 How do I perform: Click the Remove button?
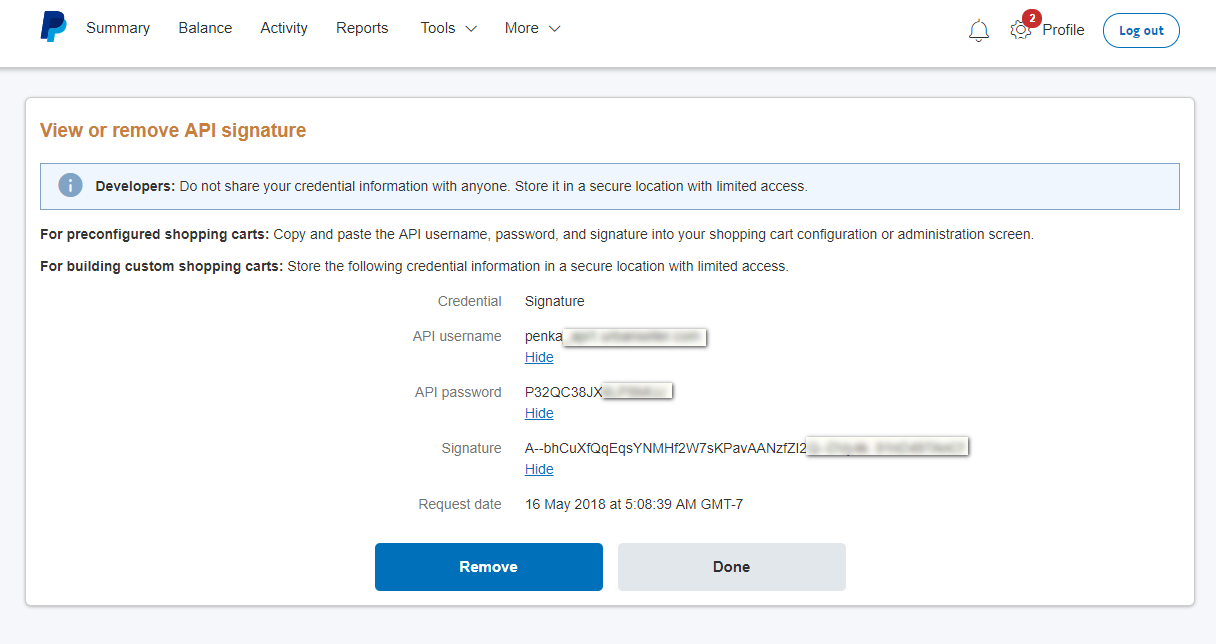pyautogui.click(x=488, y=567)
